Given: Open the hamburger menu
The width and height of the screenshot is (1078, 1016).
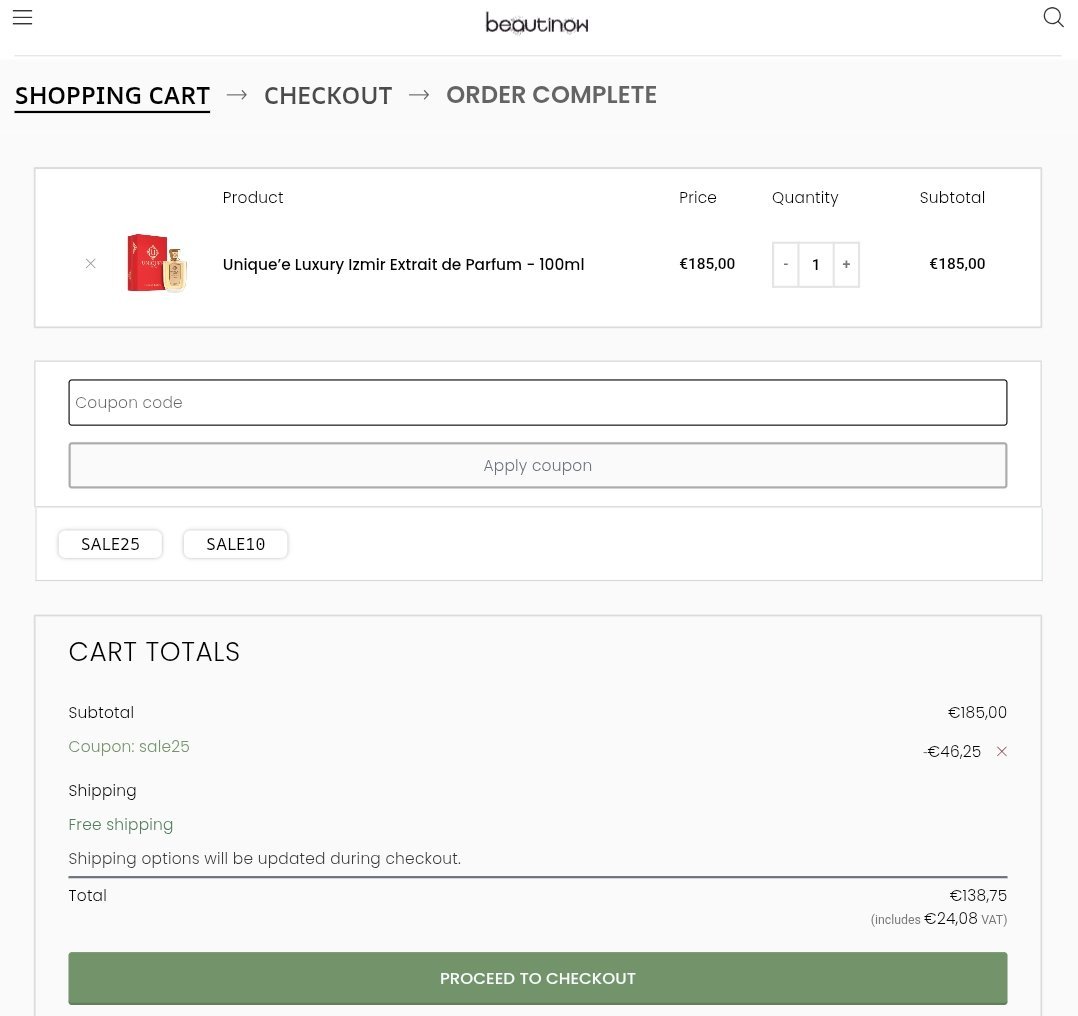Looking at the screenshot, I should pyautogui.click(x=23, y=17).
